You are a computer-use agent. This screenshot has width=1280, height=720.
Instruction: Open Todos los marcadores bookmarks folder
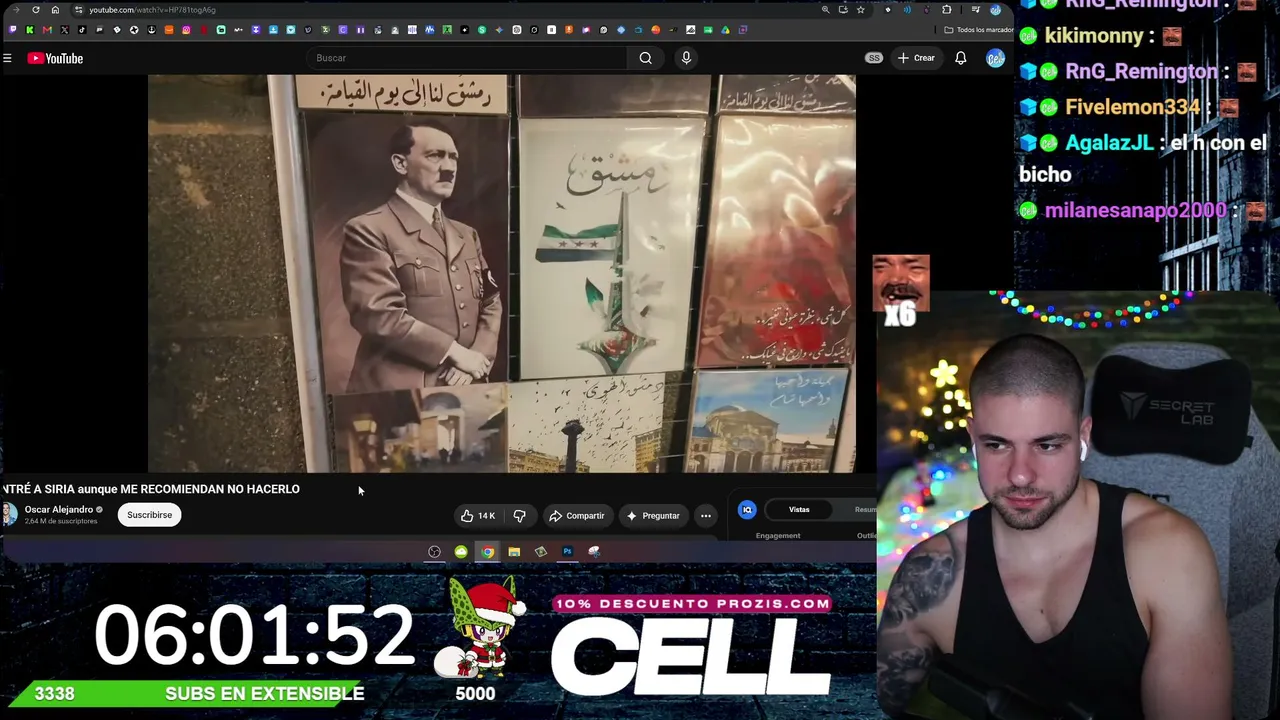pos(977,30)
